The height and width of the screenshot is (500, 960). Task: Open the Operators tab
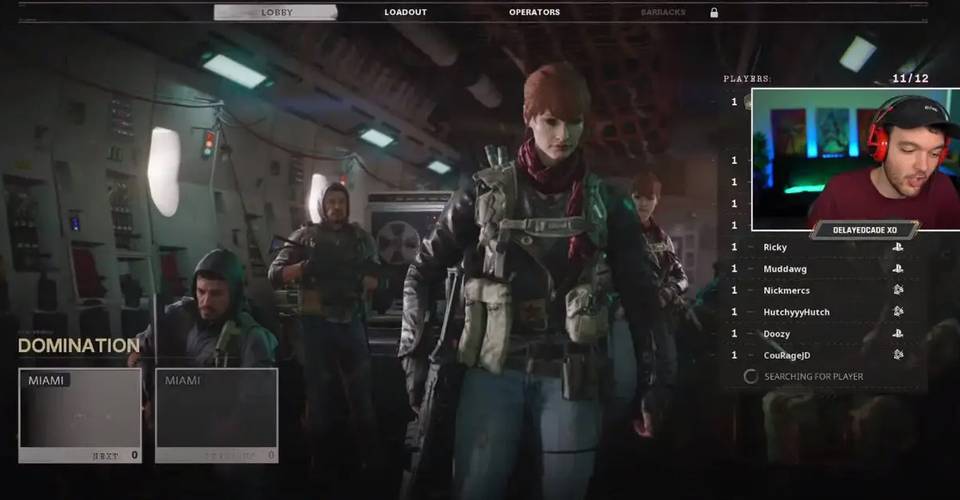coord(534,12)
